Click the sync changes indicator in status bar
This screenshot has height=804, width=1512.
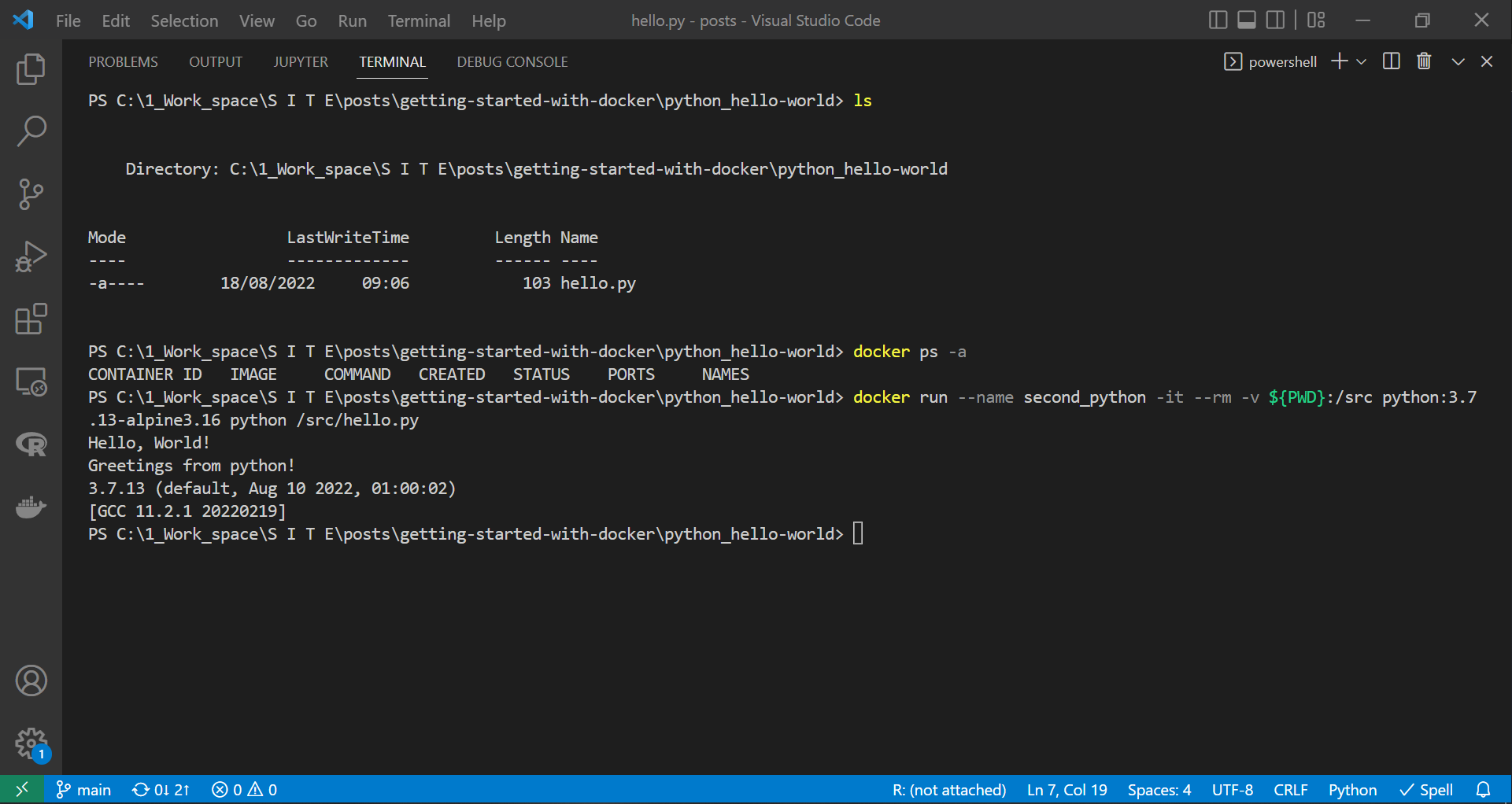(160, 789)
